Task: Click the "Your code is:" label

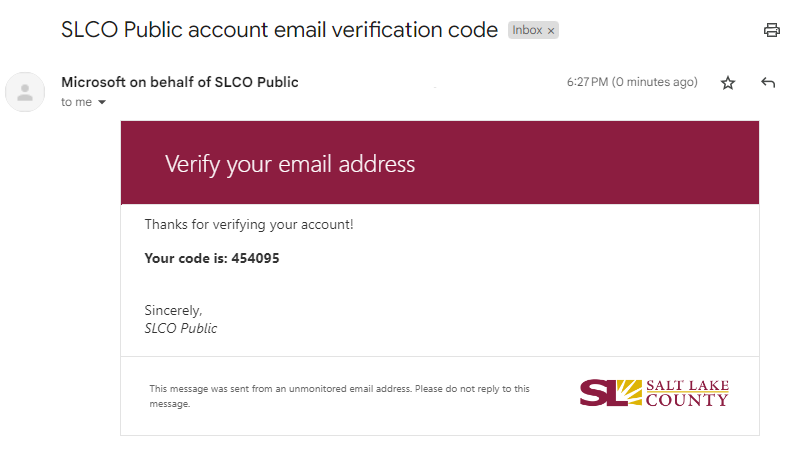Action: pos(186,258)
